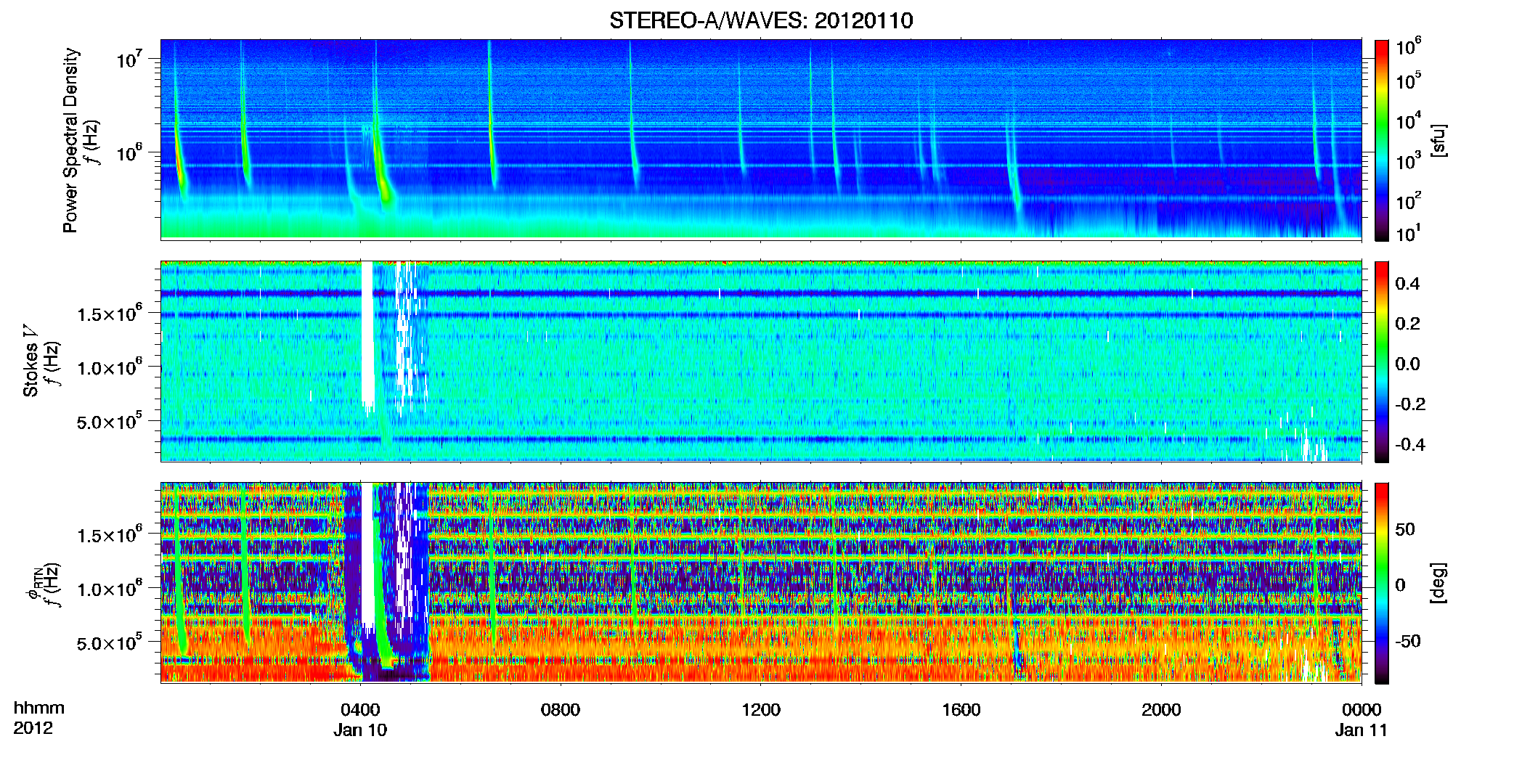Click the 10^4 value on sfu color bar
This screenshot has width=1522, height=784.
[x=1409, y=121]
